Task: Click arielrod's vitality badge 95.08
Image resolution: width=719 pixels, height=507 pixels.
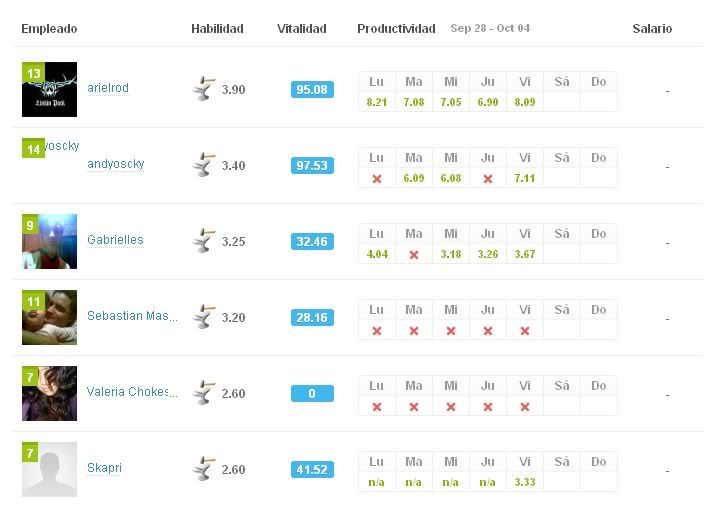Action: (312, 89)
